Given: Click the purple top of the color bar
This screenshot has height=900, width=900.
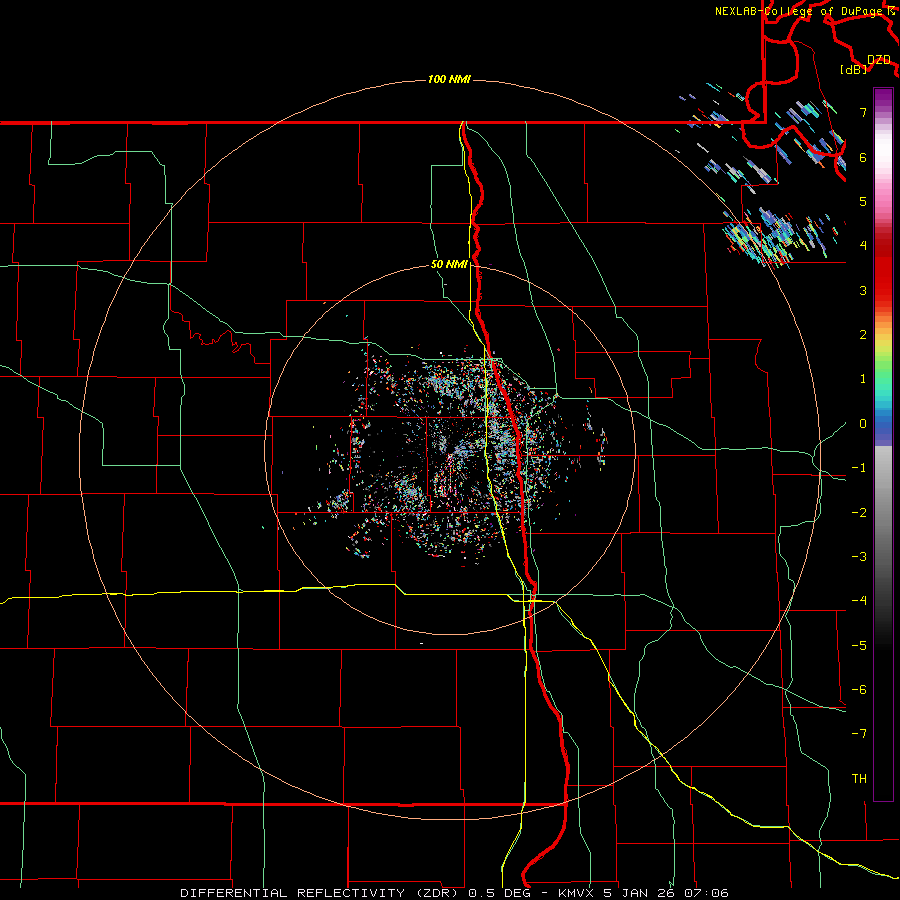Looking at the screenshot, I should 883,98.
